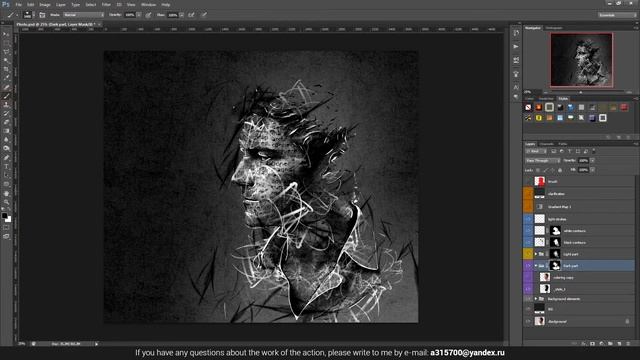This screenshot has height=360, width=640.
Task: Open the brush Mode dropdown
Action: click(84, 15)
